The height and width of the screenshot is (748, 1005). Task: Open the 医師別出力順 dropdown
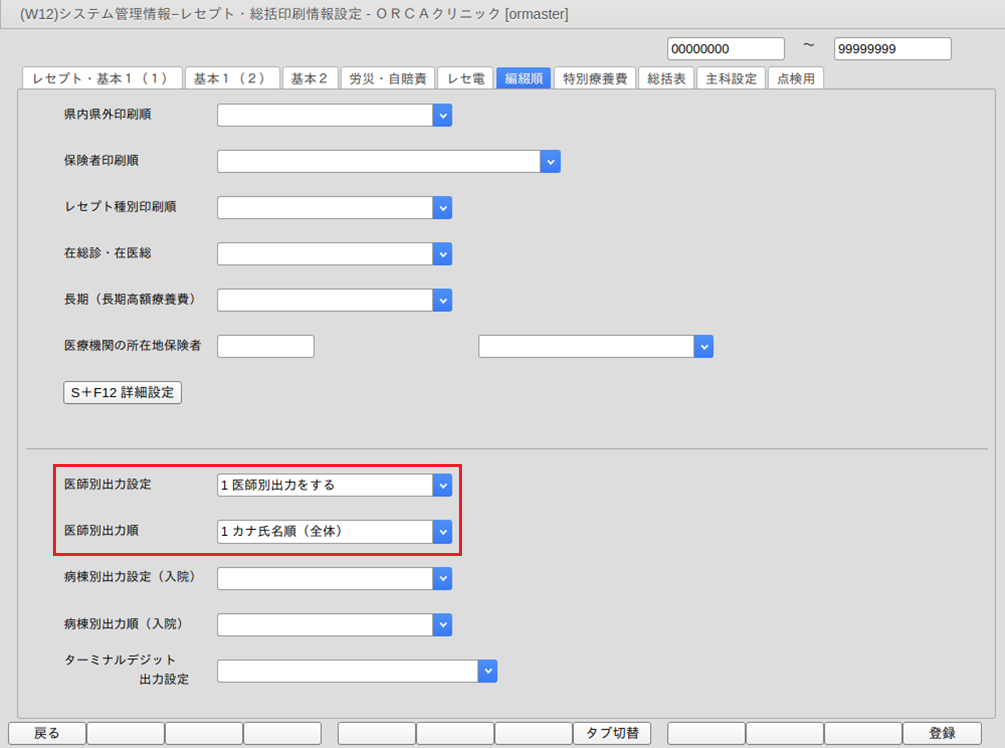pos(442,532)
